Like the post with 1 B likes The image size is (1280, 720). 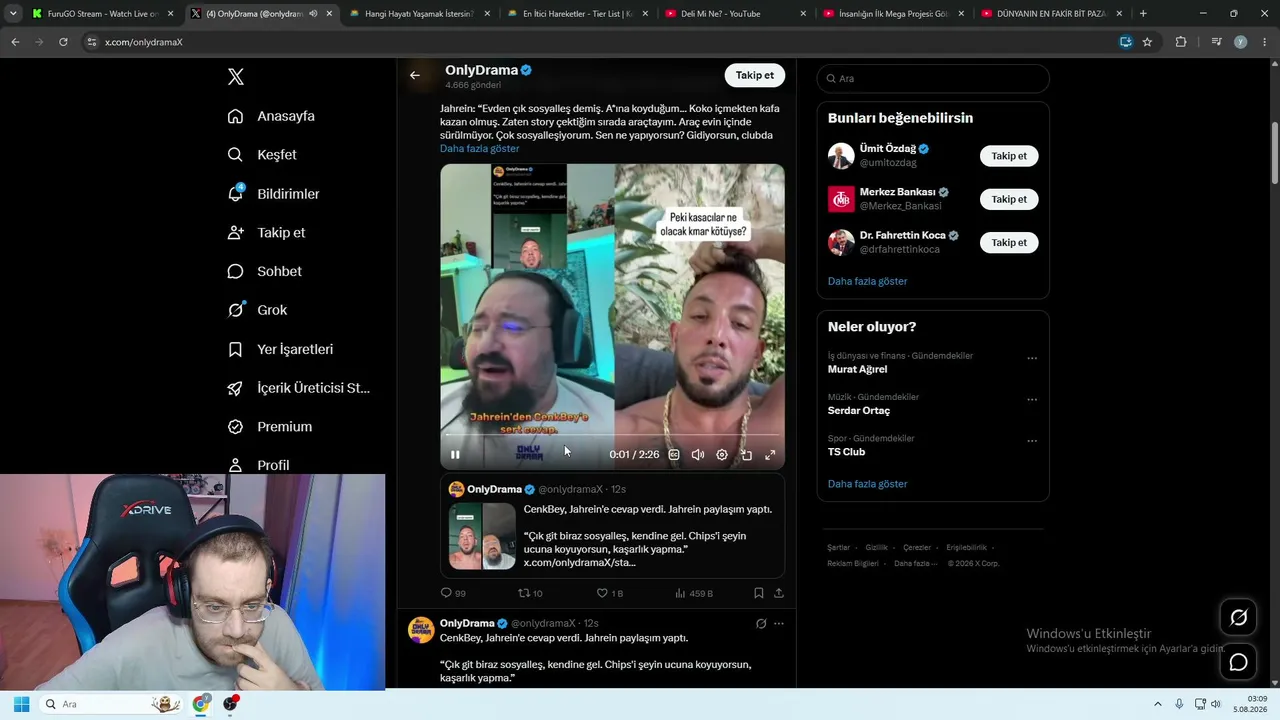pos(609,593)
